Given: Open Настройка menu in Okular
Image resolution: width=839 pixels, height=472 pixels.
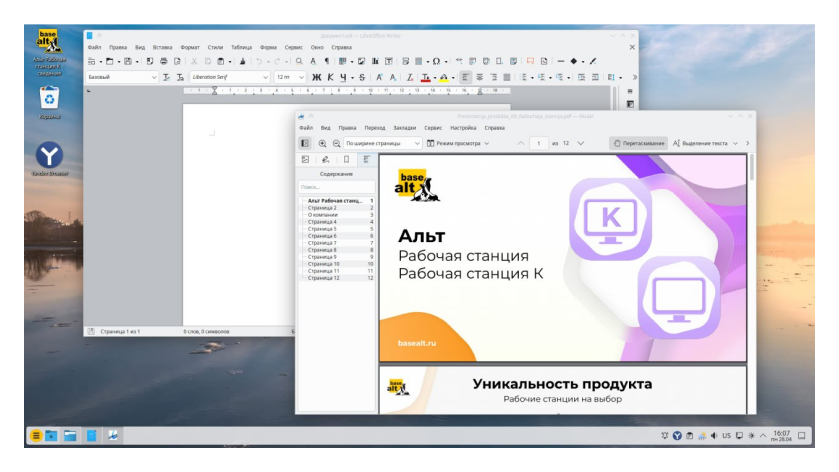Looking at the screenshot, I should pos(463,128).
